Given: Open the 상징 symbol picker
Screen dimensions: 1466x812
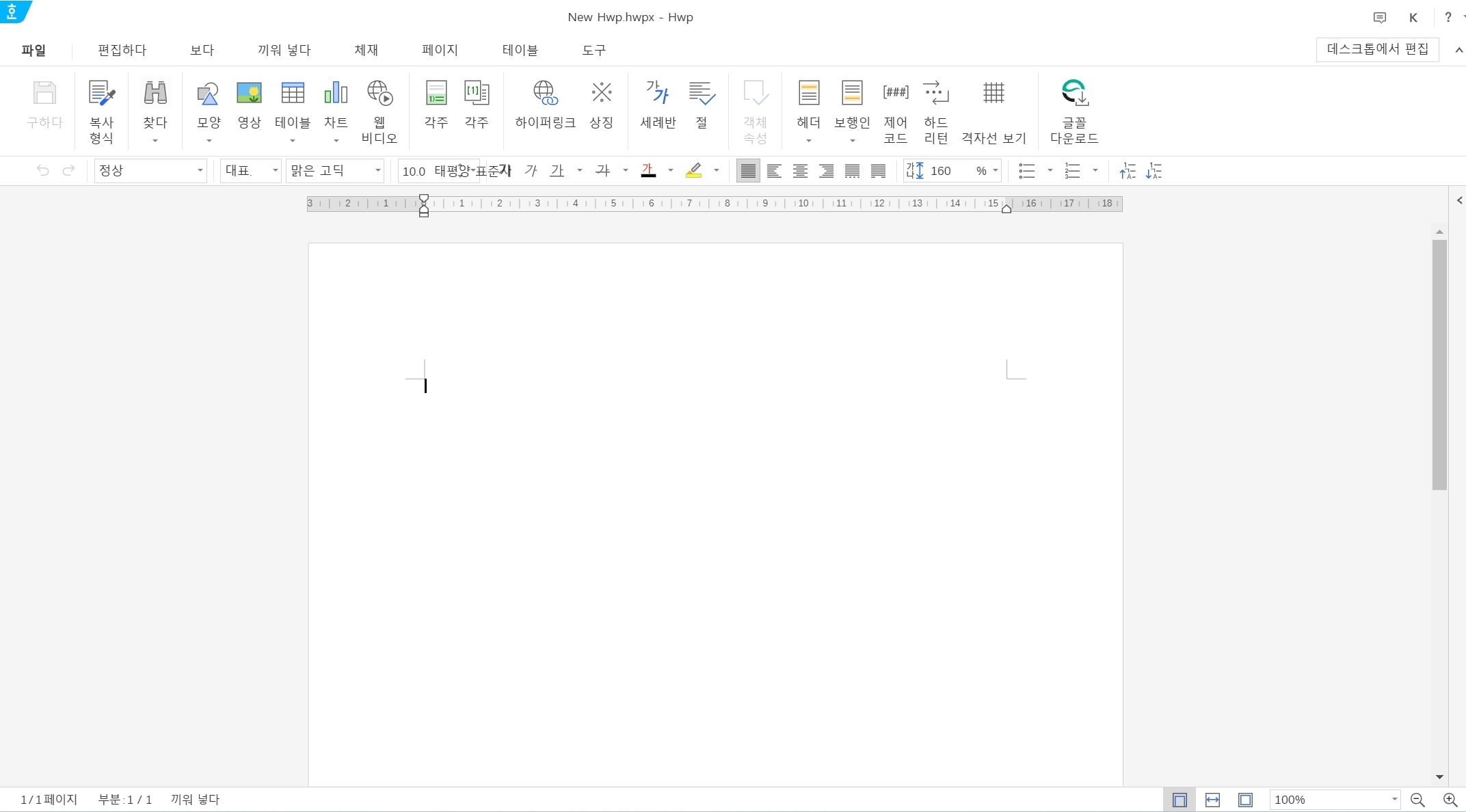Looking at the screenshot, I should [602, 93].
